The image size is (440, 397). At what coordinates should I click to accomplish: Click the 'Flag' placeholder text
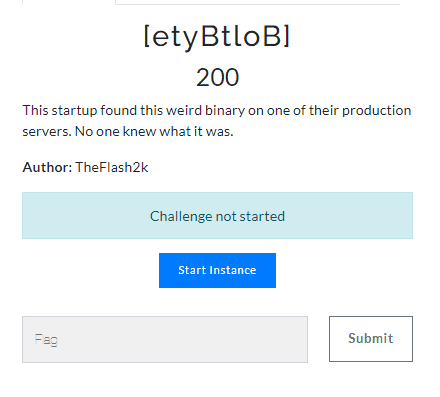tap(46, 340)
